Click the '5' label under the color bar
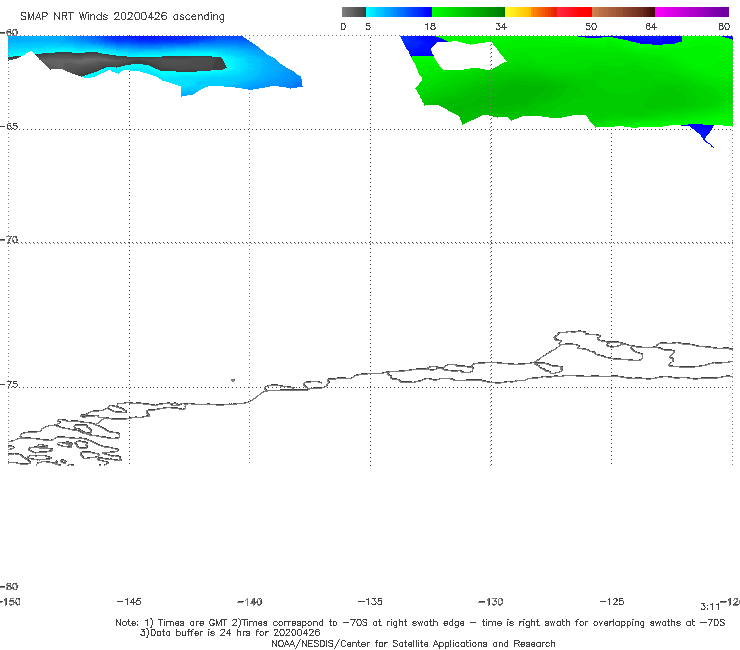Image resolution: width=740 pixels, height=650 pixels. point(368,27)
